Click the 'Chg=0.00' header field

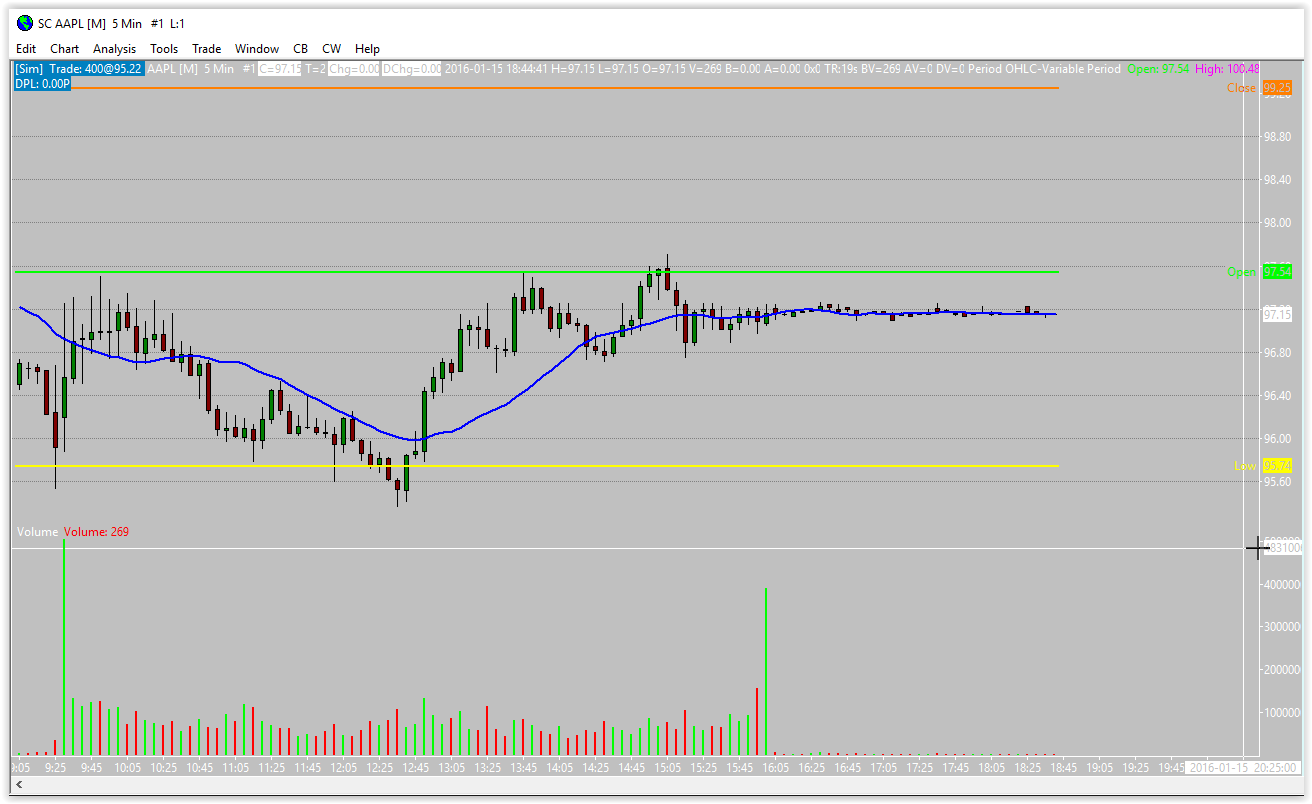click(x=355, y=69)
